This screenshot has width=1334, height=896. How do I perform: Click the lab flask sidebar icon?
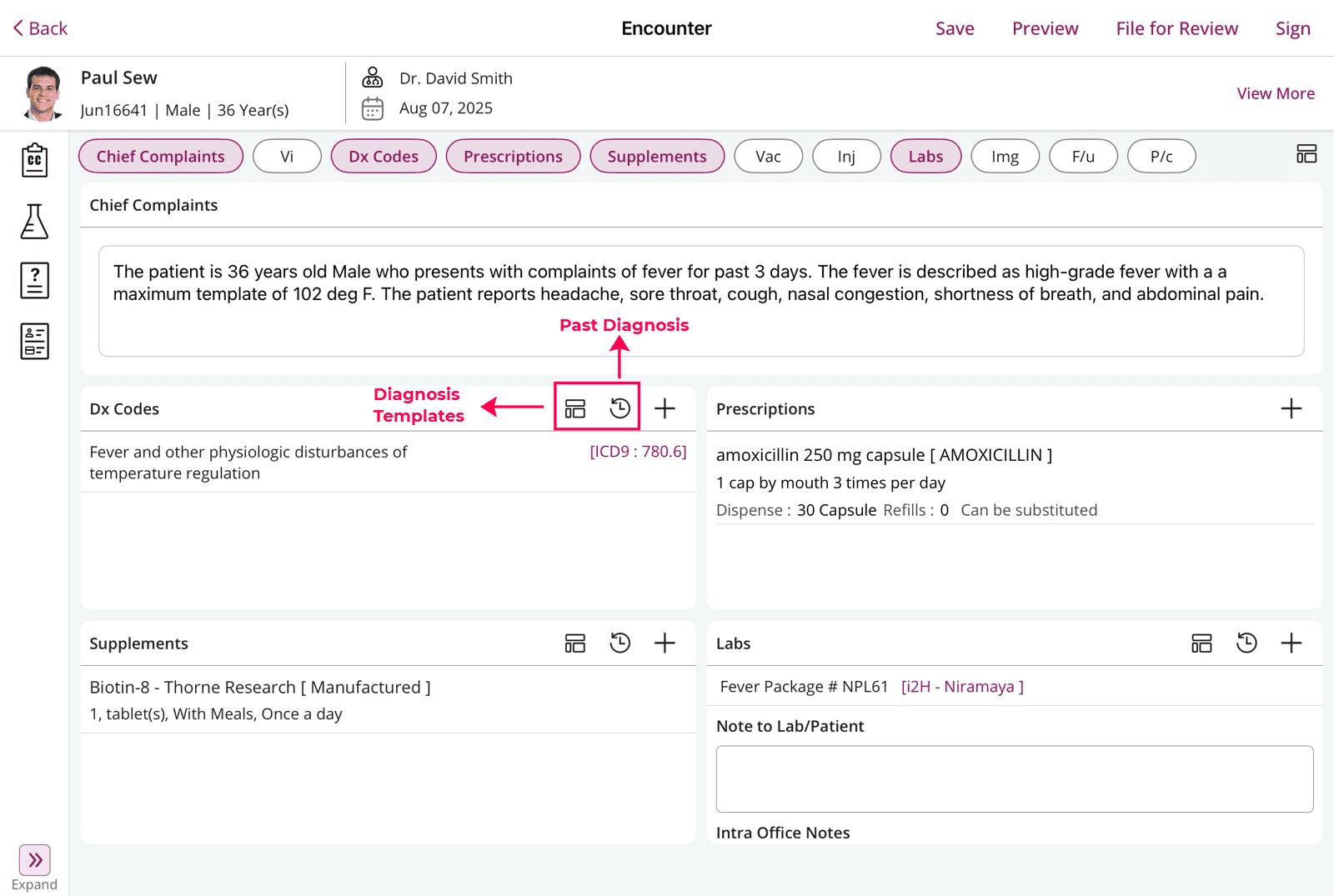[x=34, y=222]
